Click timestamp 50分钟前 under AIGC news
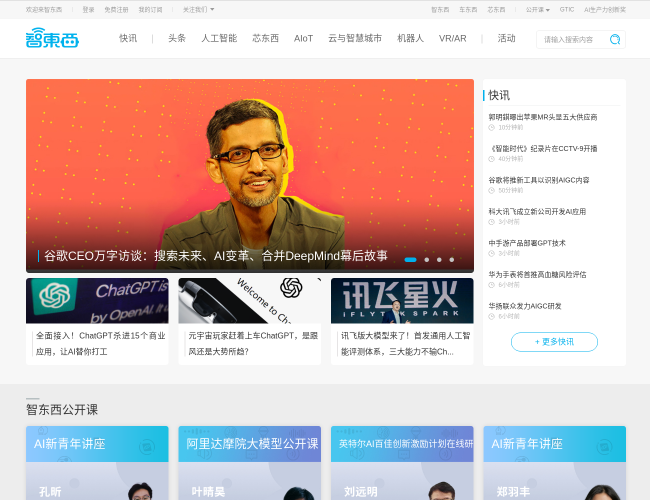 point(510,191)
